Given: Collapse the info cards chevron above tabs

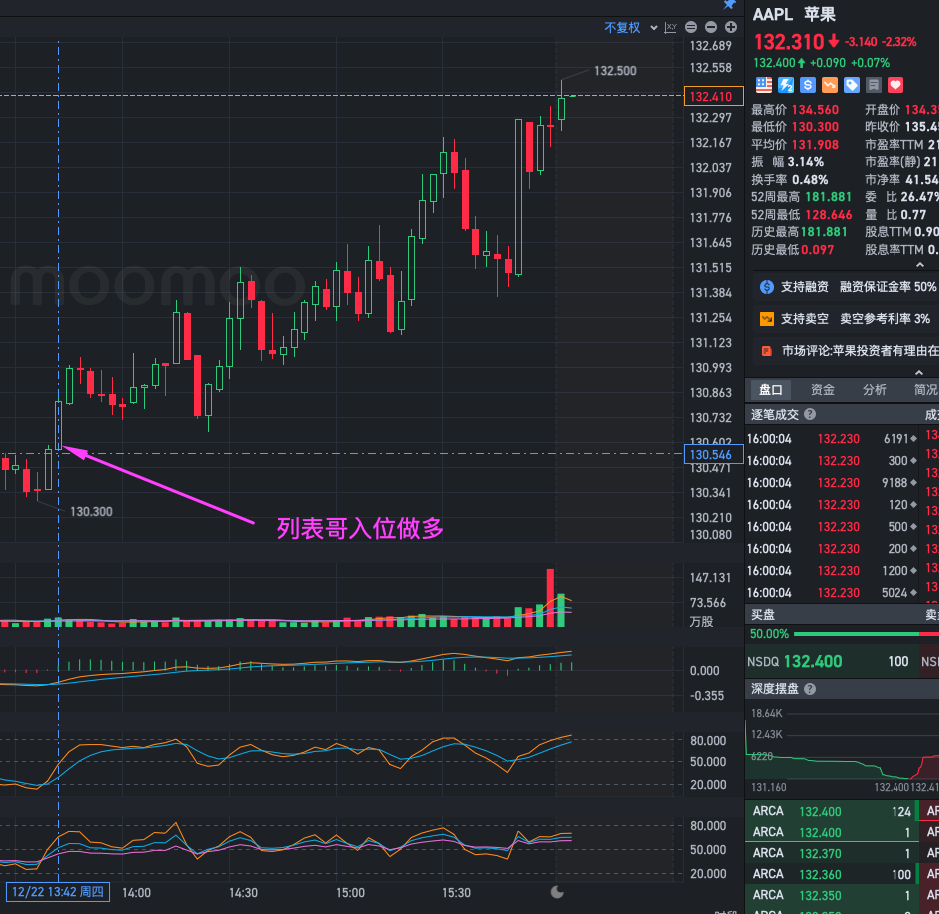Looking at the screenshot, I should (x=919, y=373).
